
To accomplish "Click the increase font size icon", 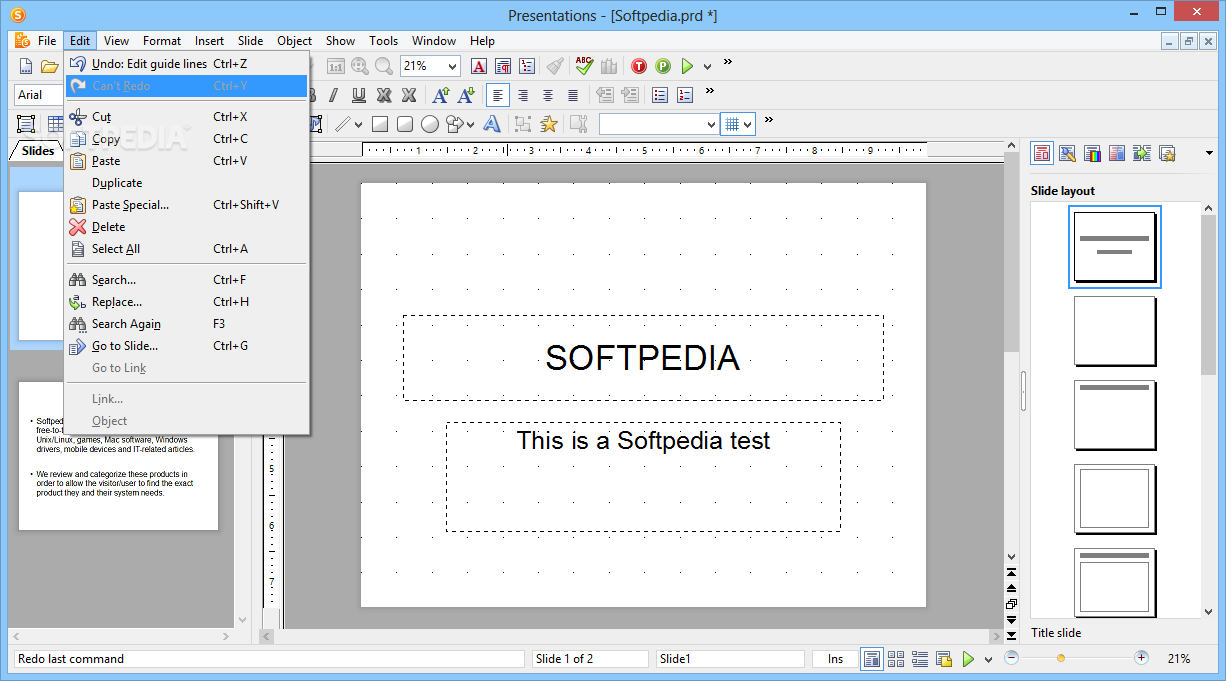I will (x=440, y=95).
